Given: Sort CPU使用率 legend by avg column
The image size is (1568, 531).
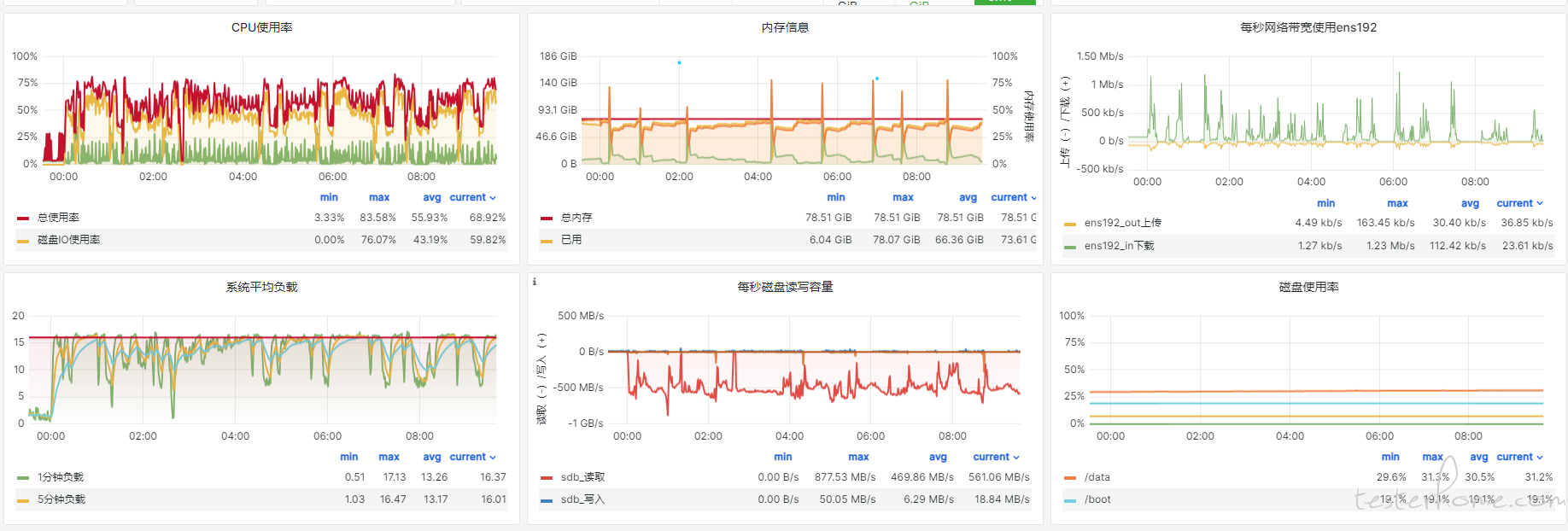Looking at the screenshot, I should coord(432,197).
